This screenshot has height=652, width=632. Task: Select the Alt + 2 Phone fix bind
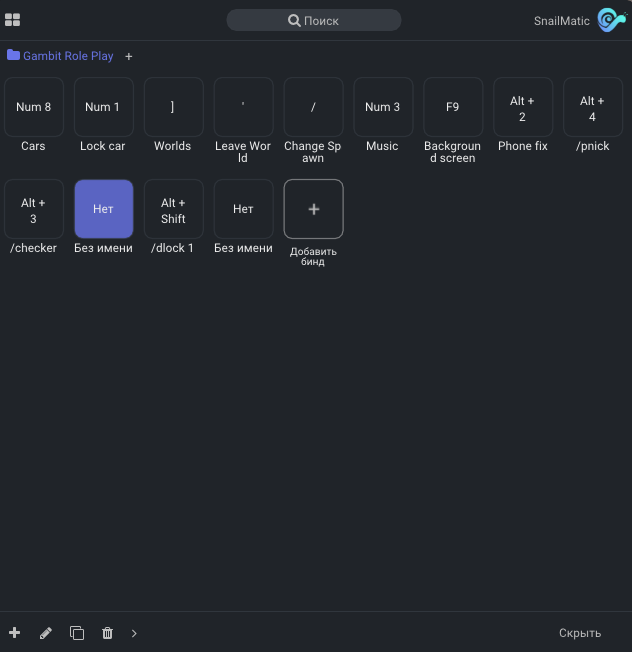click(523, 107)
